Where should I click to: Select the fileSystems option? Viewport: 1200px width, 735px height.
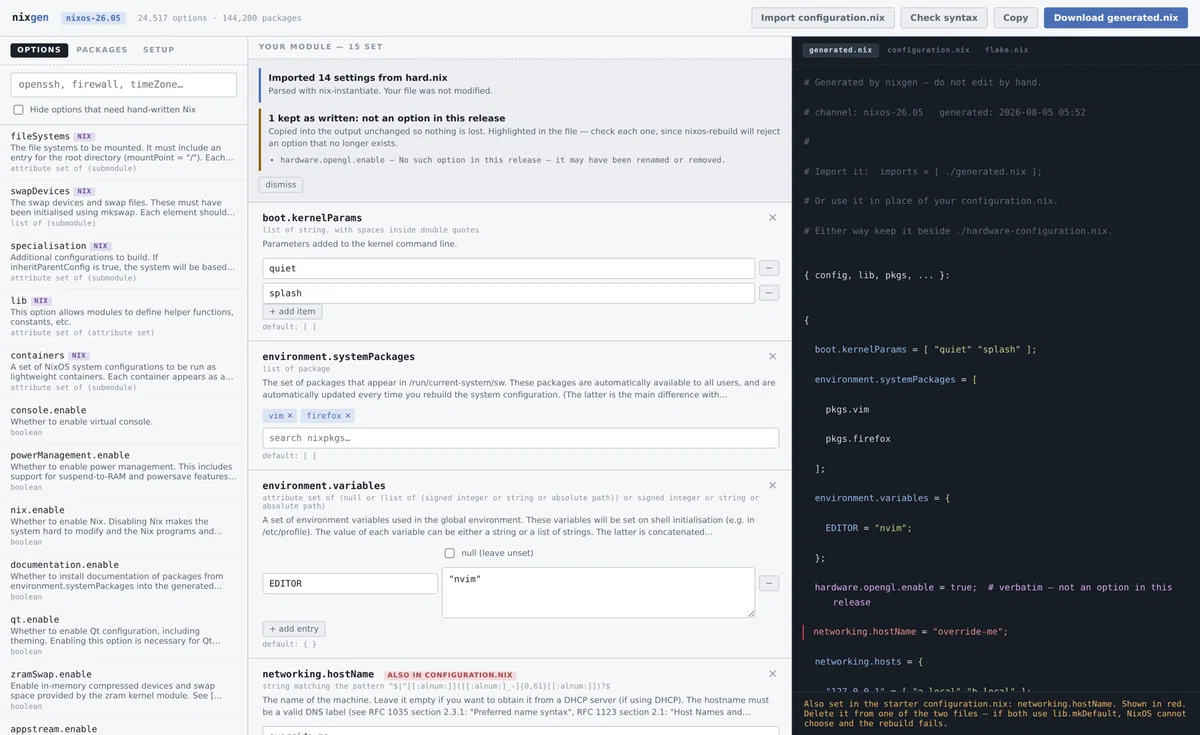(x=124, y=152)
